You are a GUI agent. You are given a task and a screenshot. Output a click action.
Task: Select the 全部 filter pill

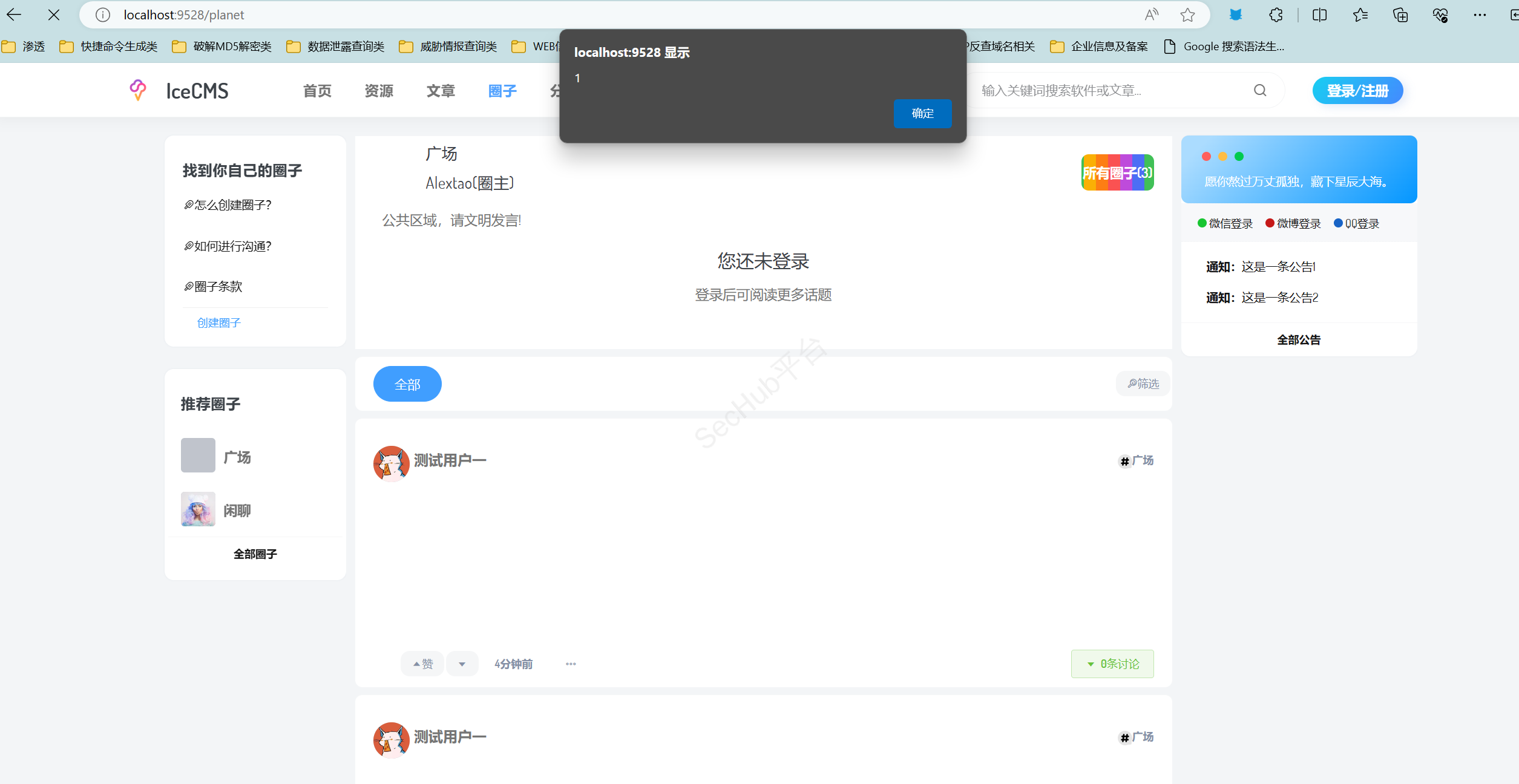(x=407, y=384)
